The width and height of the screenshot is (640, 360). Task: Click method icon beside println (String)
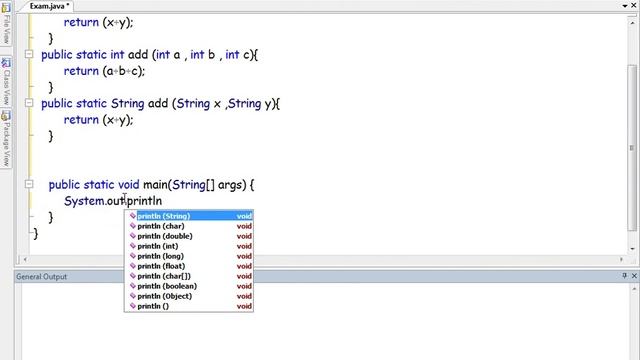133,216
